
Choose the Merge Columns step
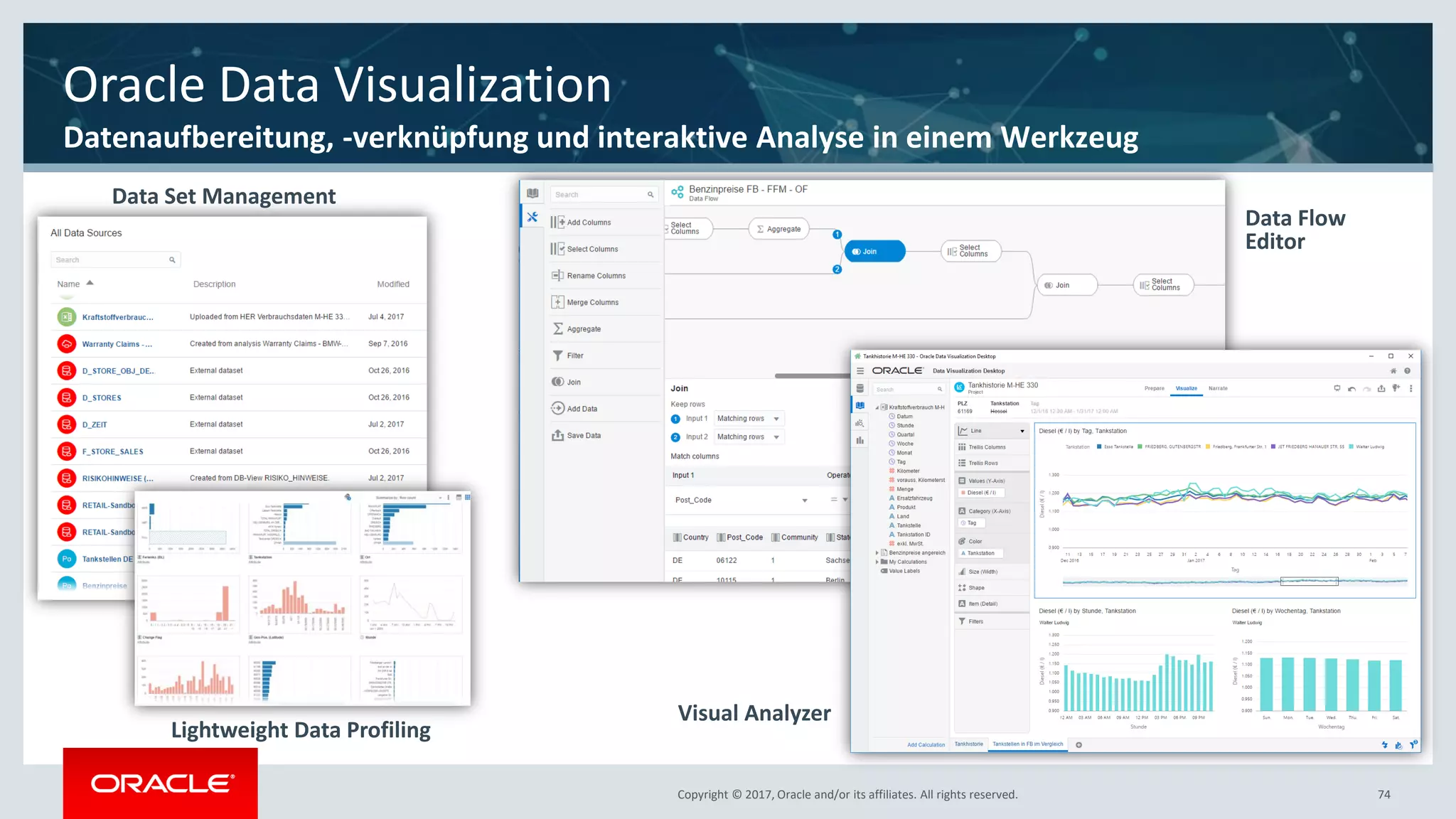click(604, 302)
